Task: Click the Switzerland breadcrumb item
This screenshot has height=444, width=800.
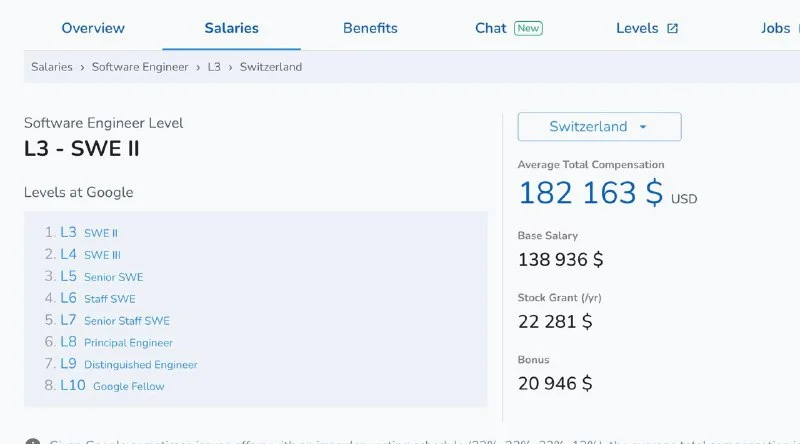Action: click(270, 67)
